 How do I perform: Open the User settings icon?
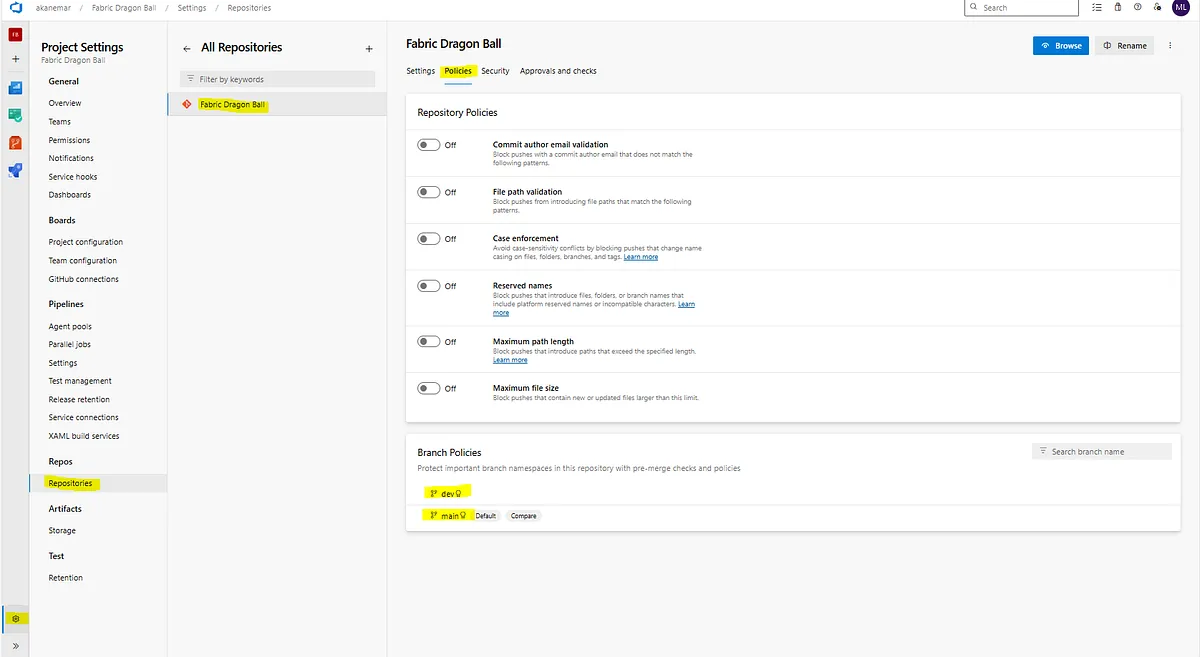point(1158,7)
